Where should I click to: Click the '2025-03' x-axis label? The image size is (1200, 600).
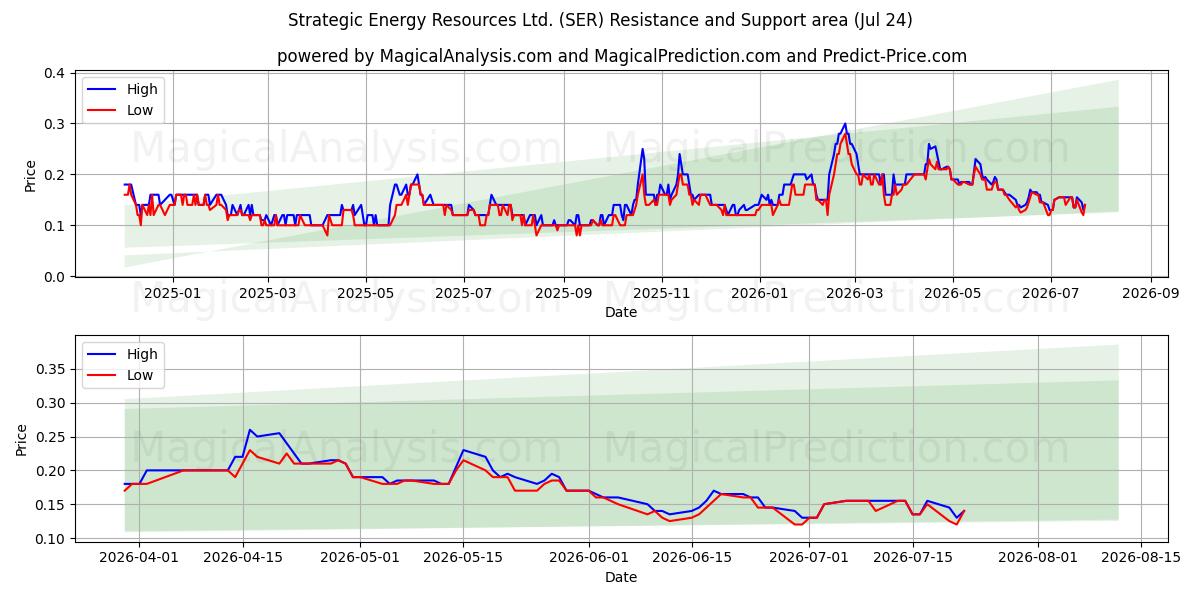click(268, 295)
